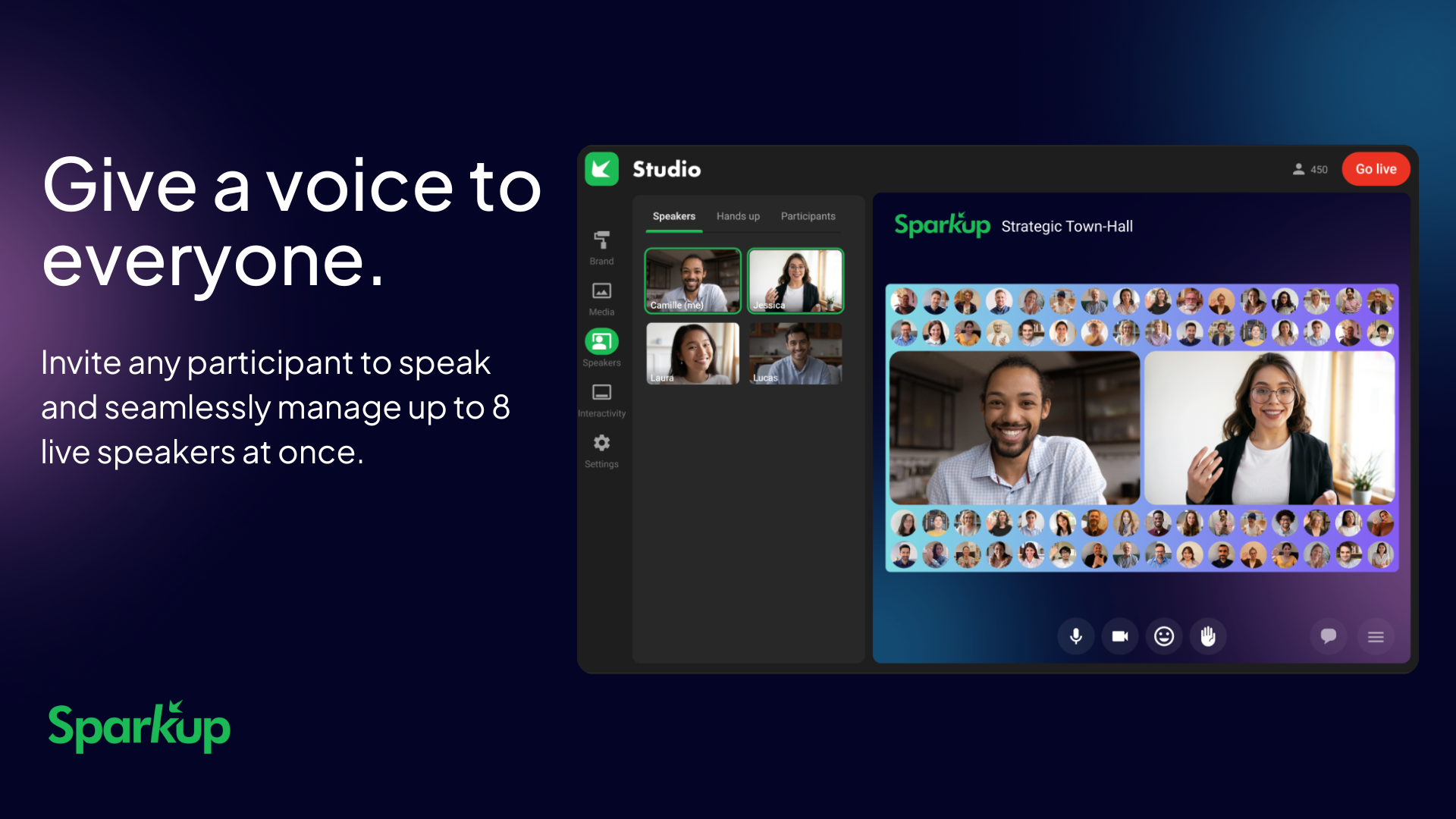Select the Speakers sidebar icon
Image resolution: width=1456 pixels, height=819 pixels.
click(601, 343)
